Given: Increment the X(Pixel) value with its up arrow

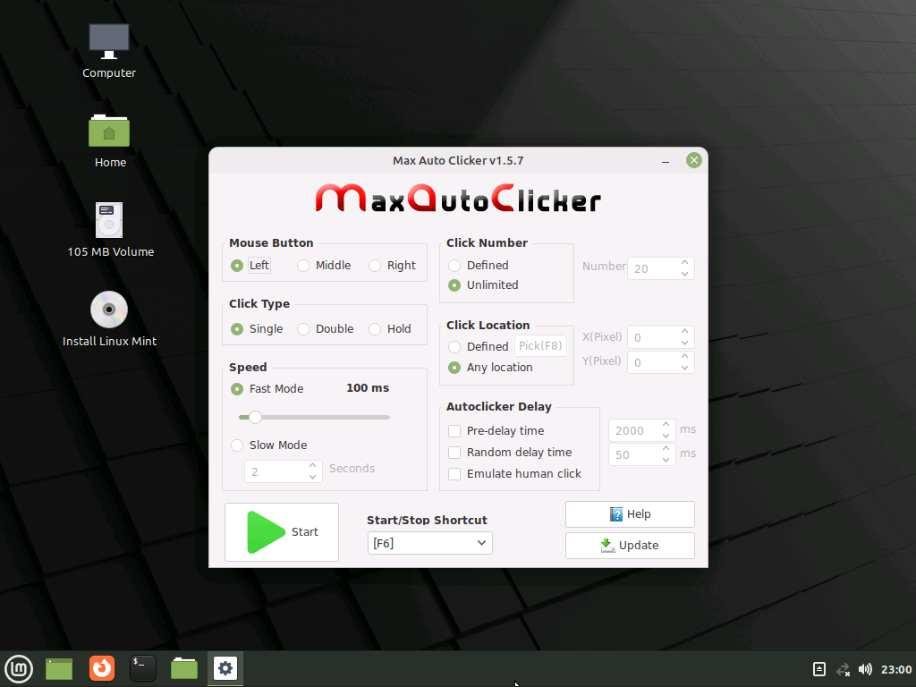Looking at the screenshot, I should pyautogui.click(x=685, y=331).
